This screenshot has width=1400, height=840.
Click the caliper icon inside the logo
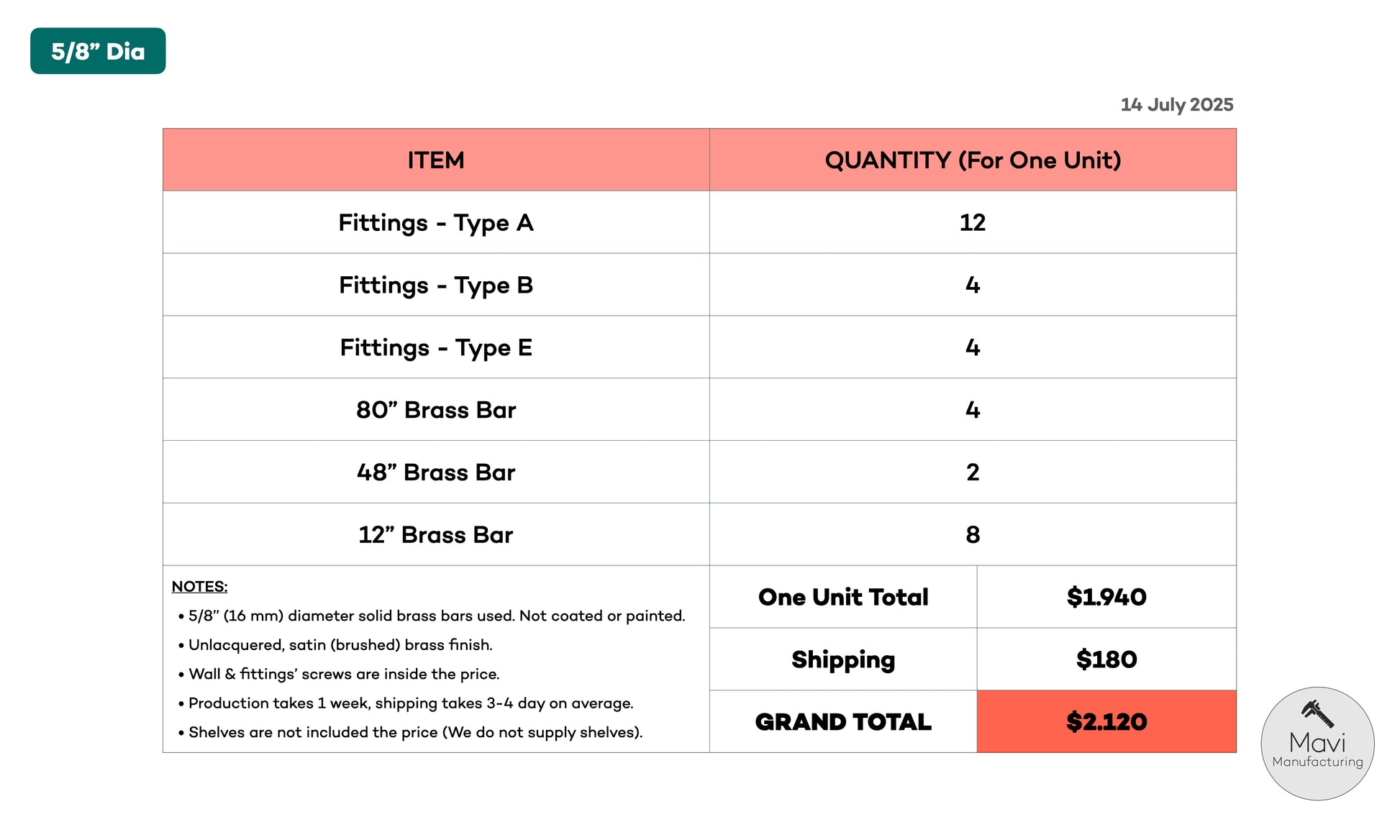coord(1317,714)
